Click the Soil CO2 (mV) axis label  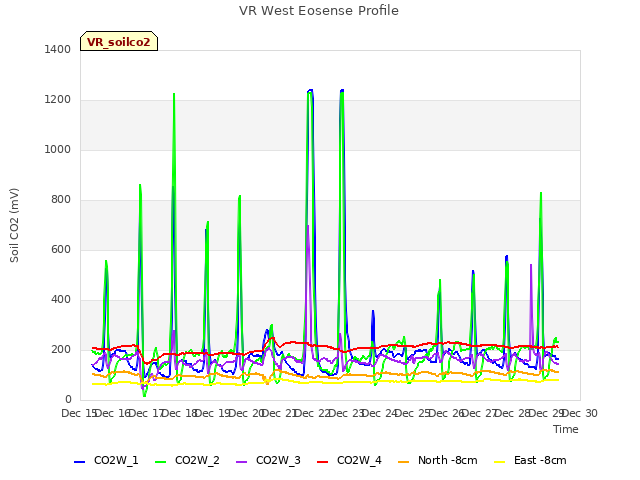[14, 225]
